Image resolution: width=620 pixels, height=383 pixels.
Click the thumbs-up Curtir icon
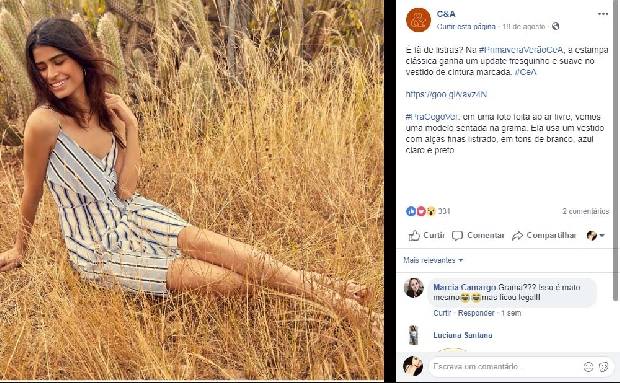[414, 235]
